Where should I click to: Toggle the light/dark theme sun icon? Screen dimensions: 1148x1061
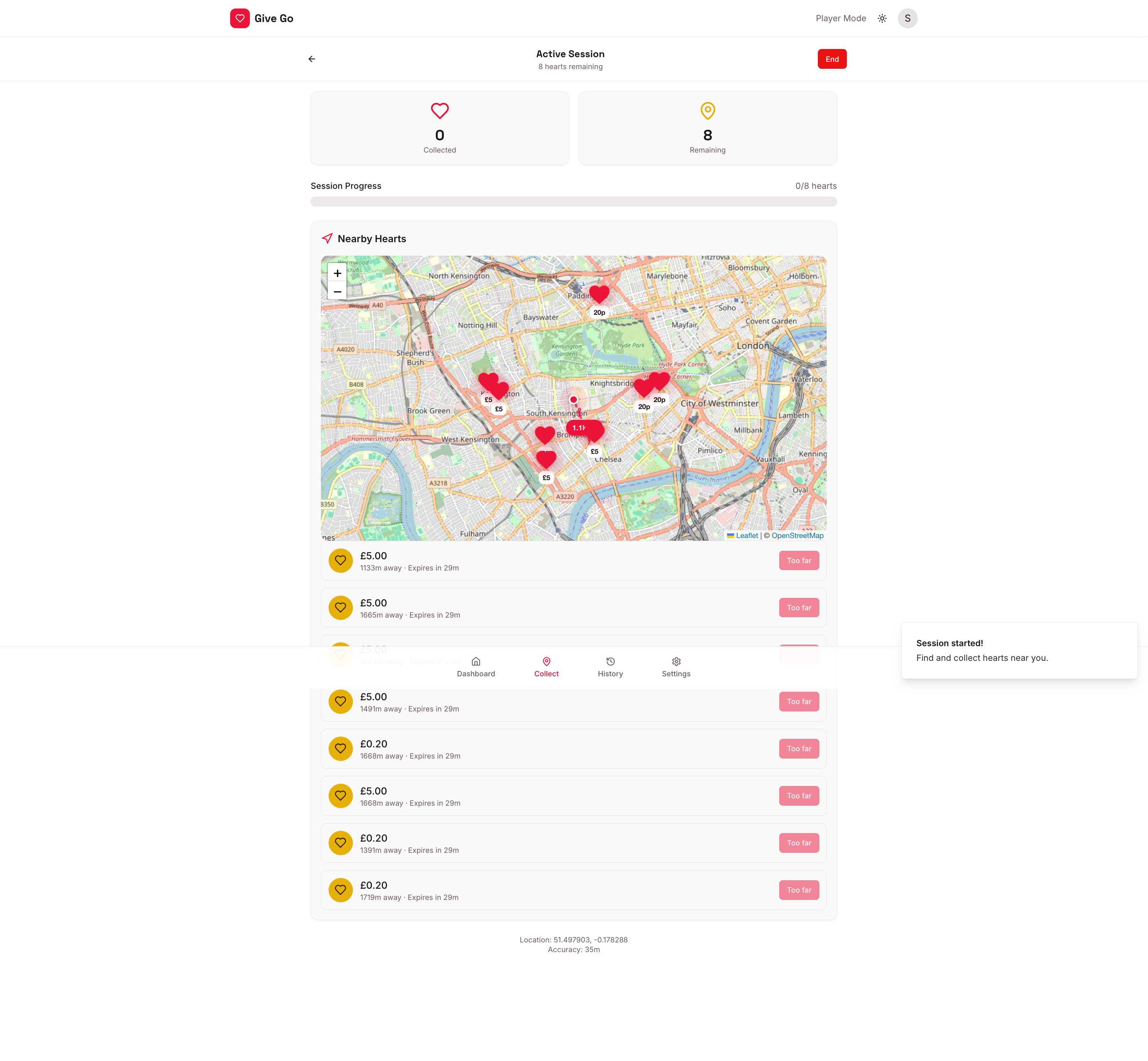click(882, 19)
